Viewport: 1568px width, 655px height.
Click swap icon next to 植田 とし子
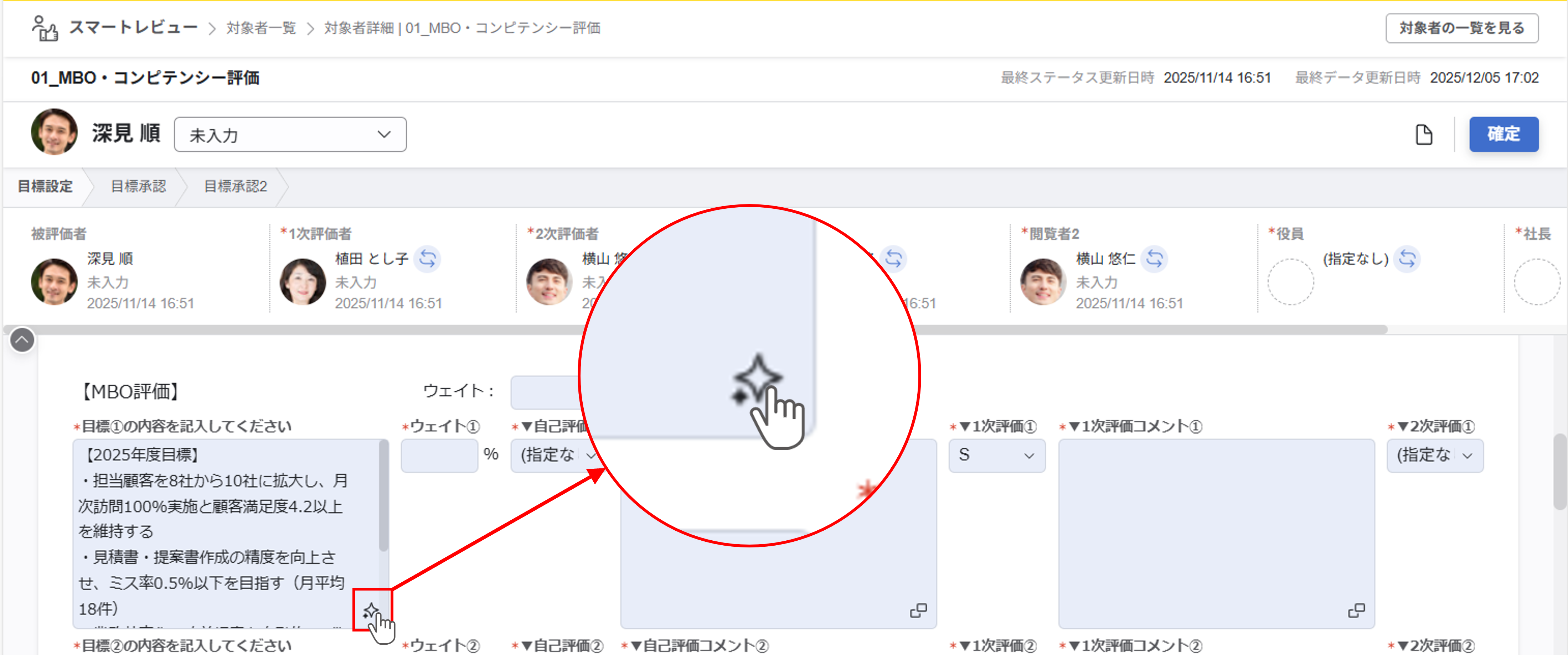[427, 259]
